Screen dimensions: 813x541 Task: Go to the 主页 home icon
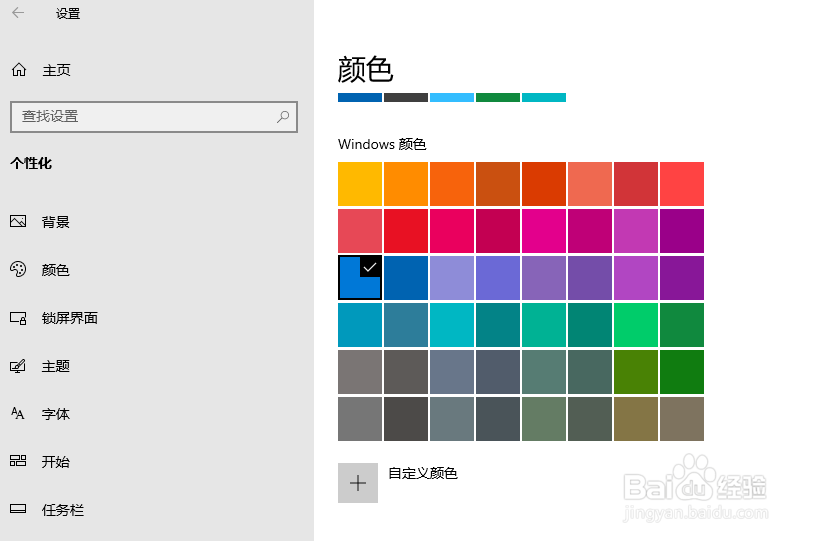tap(18, 70)
